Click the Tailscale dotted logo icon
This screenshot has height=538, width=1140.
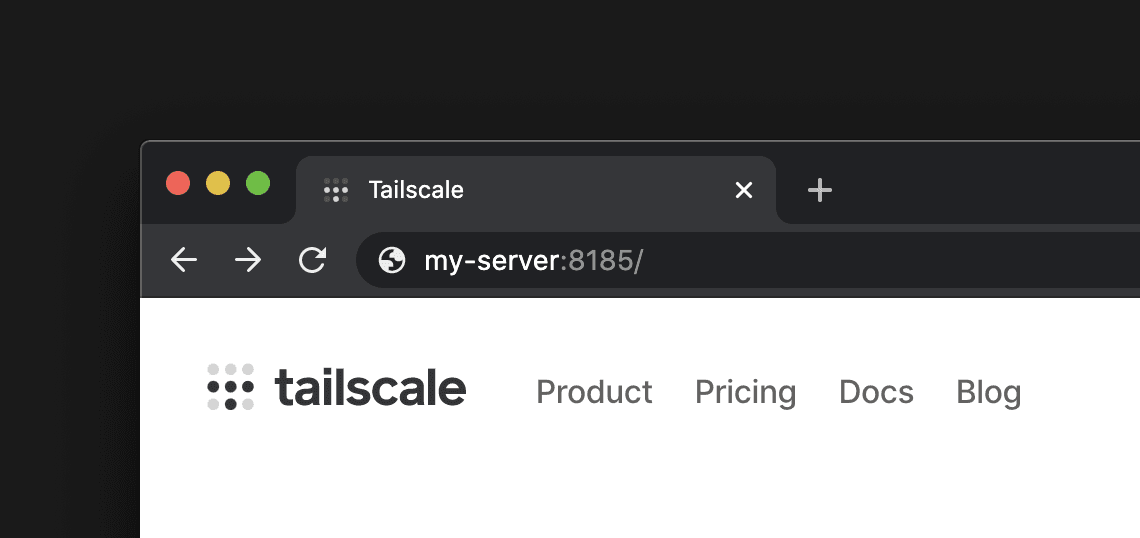point(231,387)
